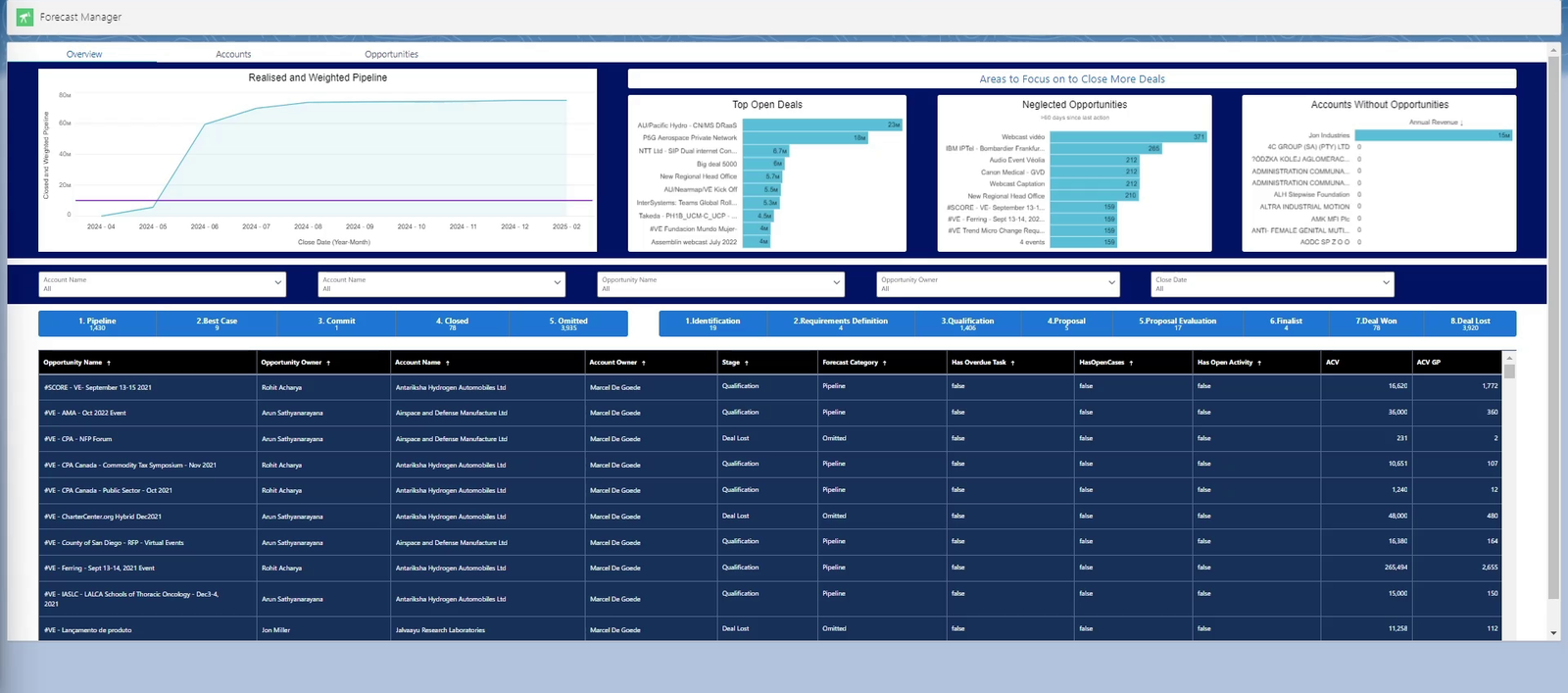Sort Has Overdue Task column arrow

[1013, 363]
